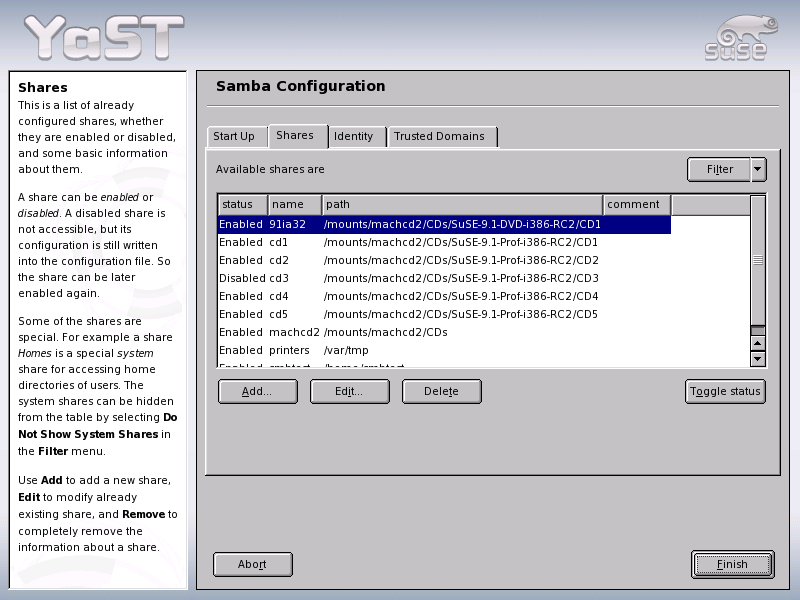This screenshot has height=600, width=800.
Task: Select the cd4 share row
Action: pos(444,296)
